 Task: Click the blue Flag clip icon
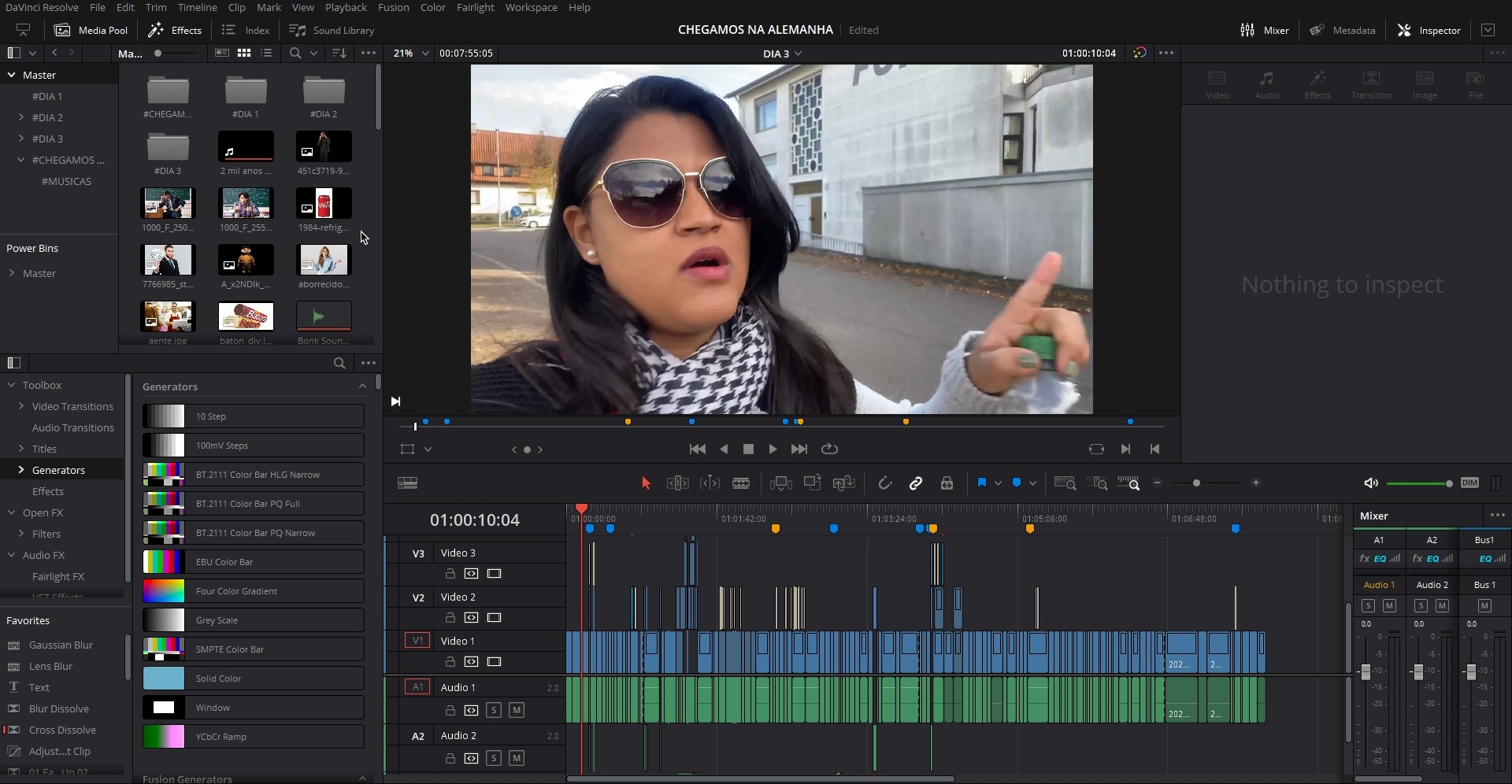point(981,483)
